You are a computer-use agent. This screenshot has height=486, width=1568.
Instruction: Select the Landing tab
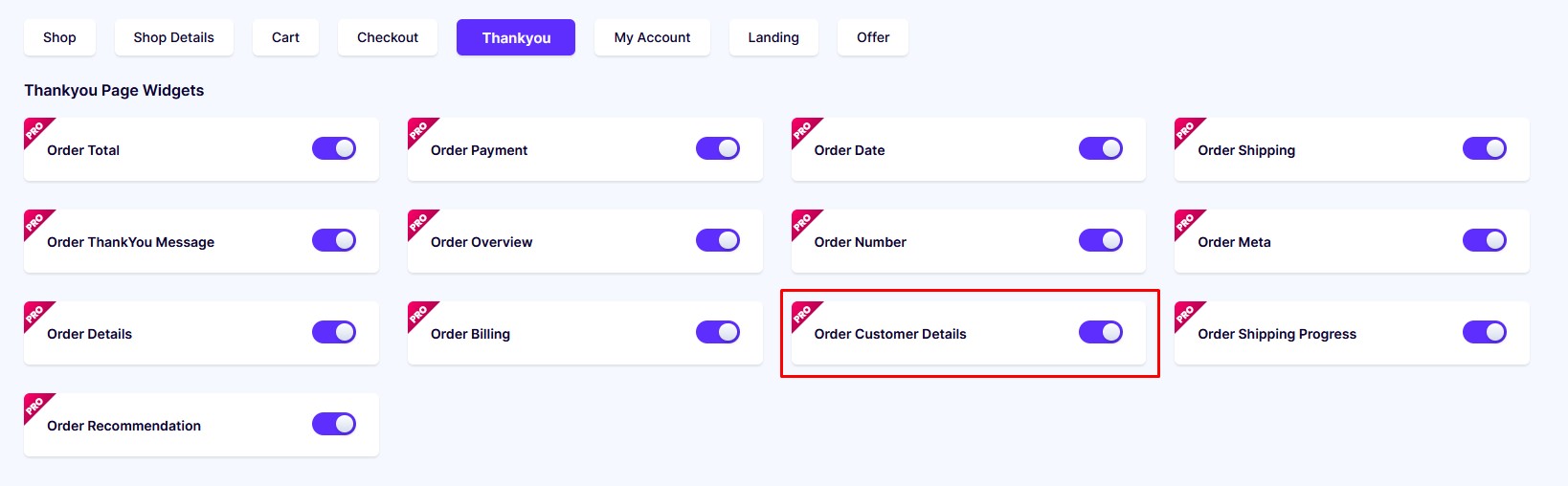click(773, 37)
